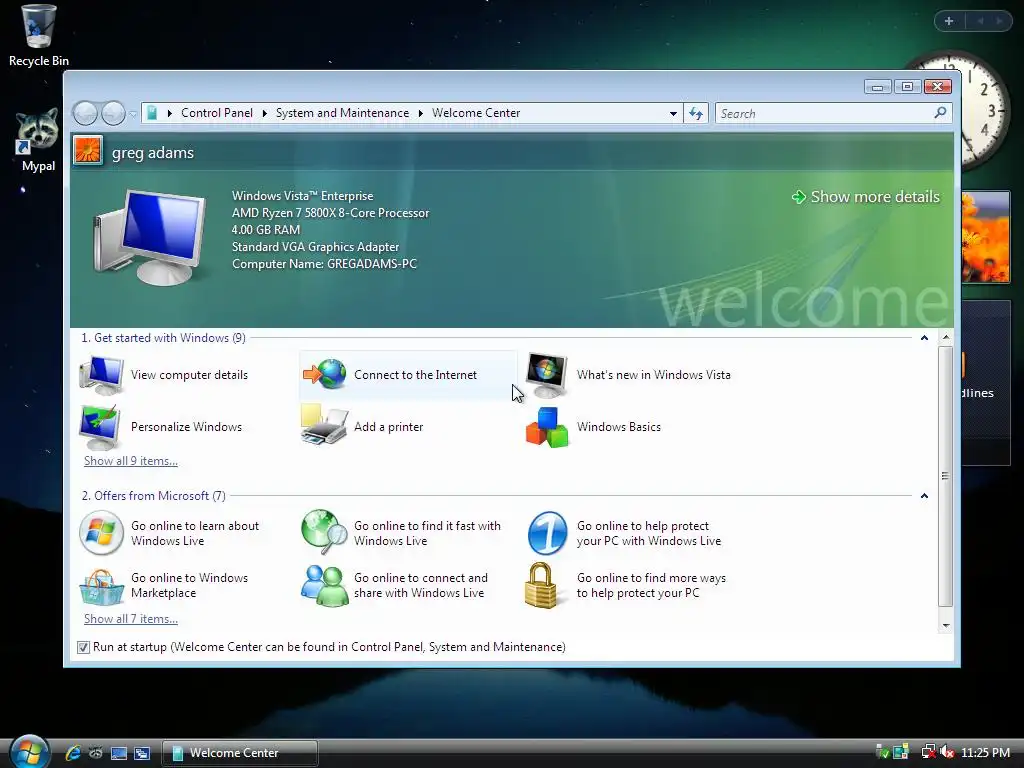Open the connect and share with Windows Live icon
This screenshot has width=1024, height=768.
324,585
